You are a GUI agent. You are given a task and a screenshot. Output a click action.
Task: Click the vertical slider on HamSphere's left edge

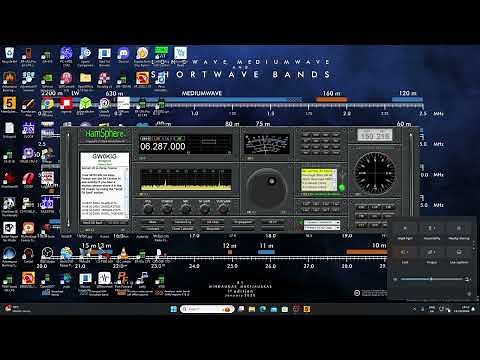coord(69,180)
